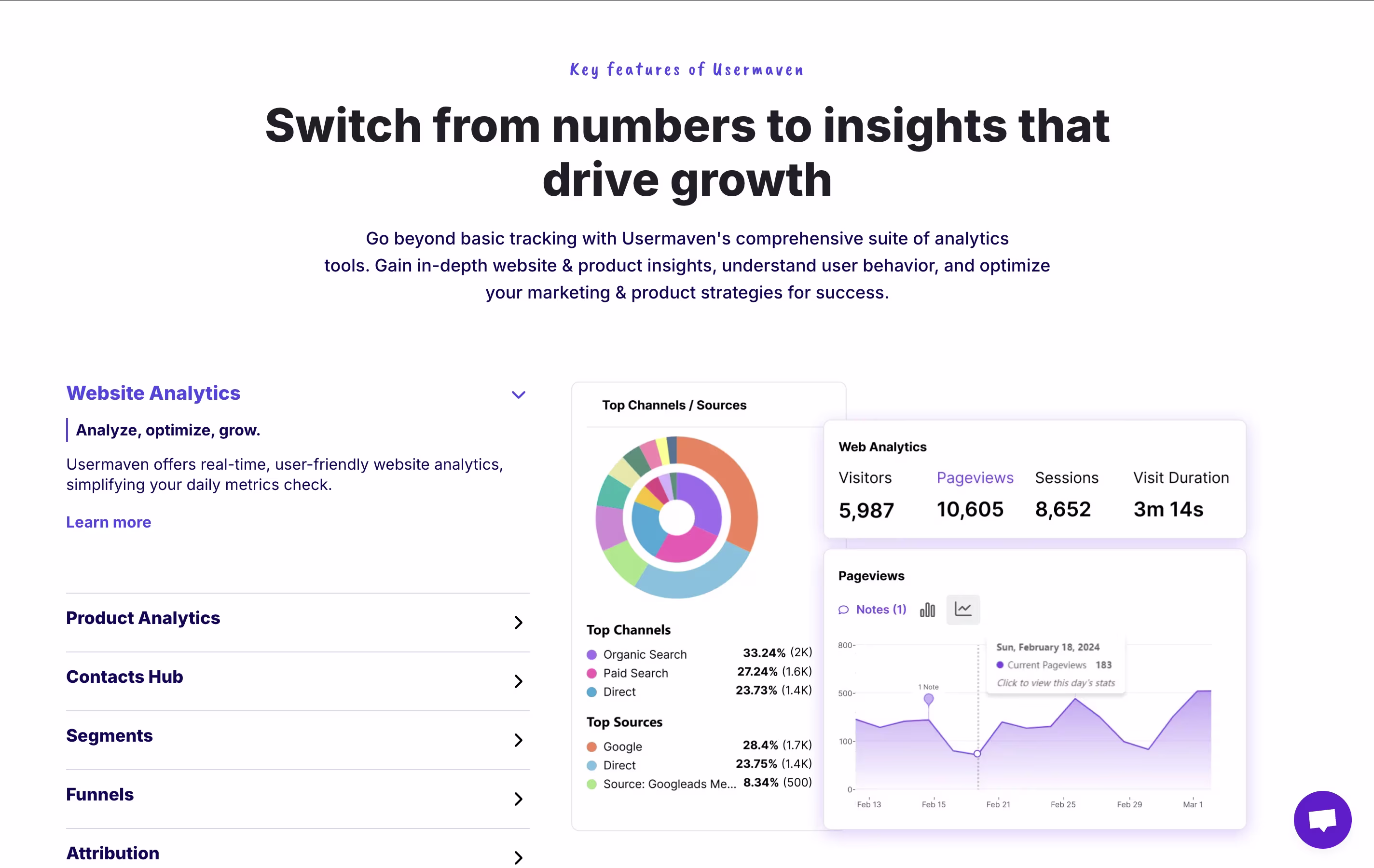
Task: Select the Pageviews metric
Action: (975, 477)
